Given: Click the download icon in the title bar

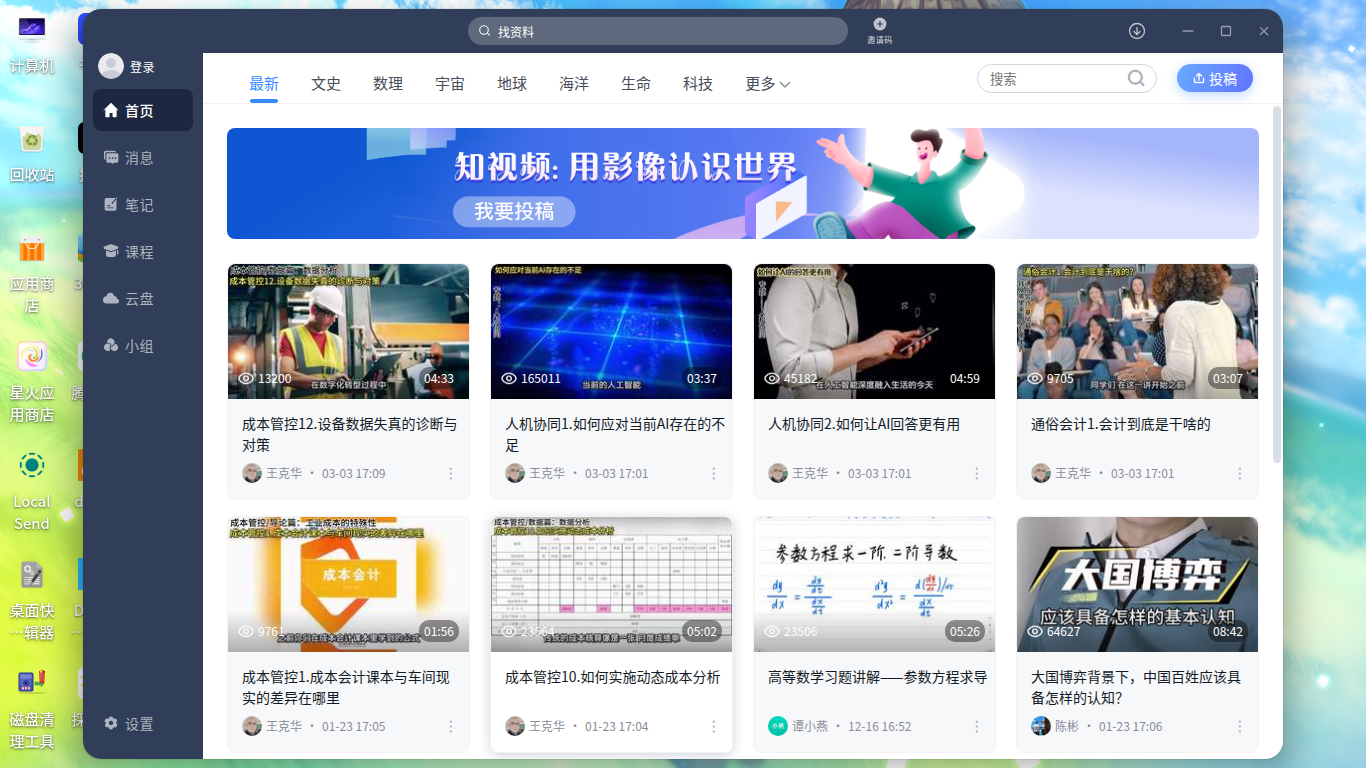Looking at the screenshot, I should 1137,31.
